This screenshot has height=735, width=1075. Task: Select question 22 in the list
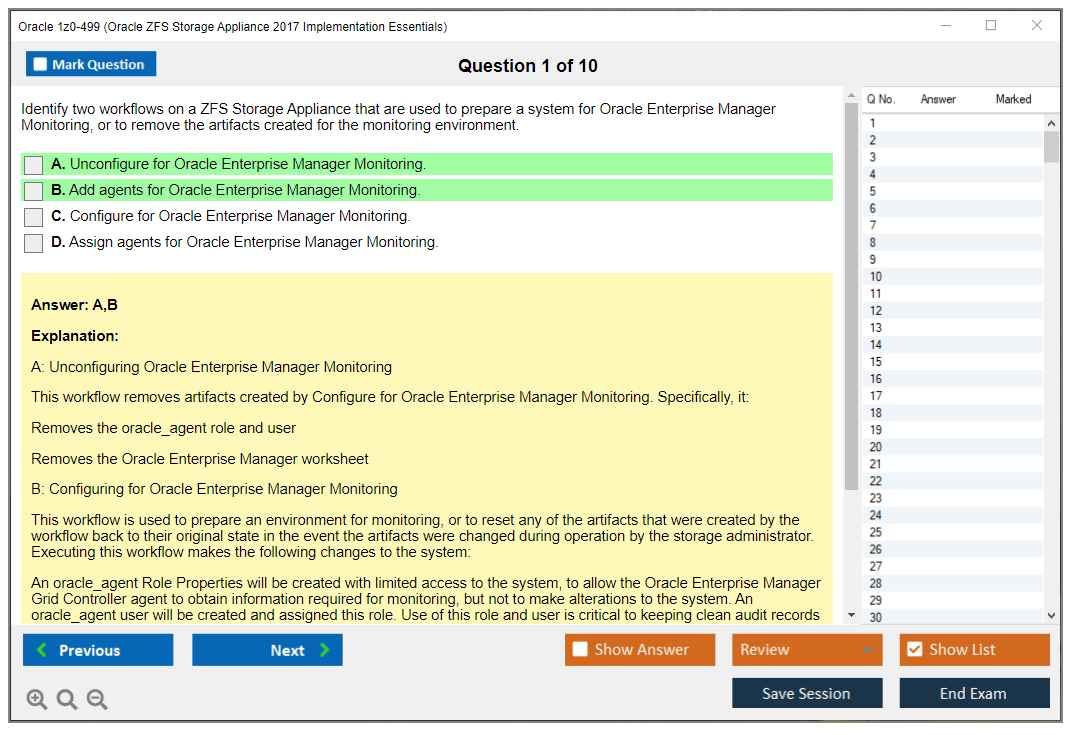click(x=952, y=481)
